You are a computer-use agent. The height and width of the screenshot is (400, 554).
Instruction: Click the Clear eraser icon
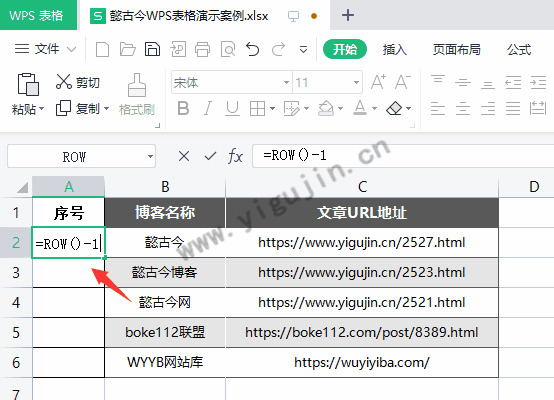coord(394,108)
